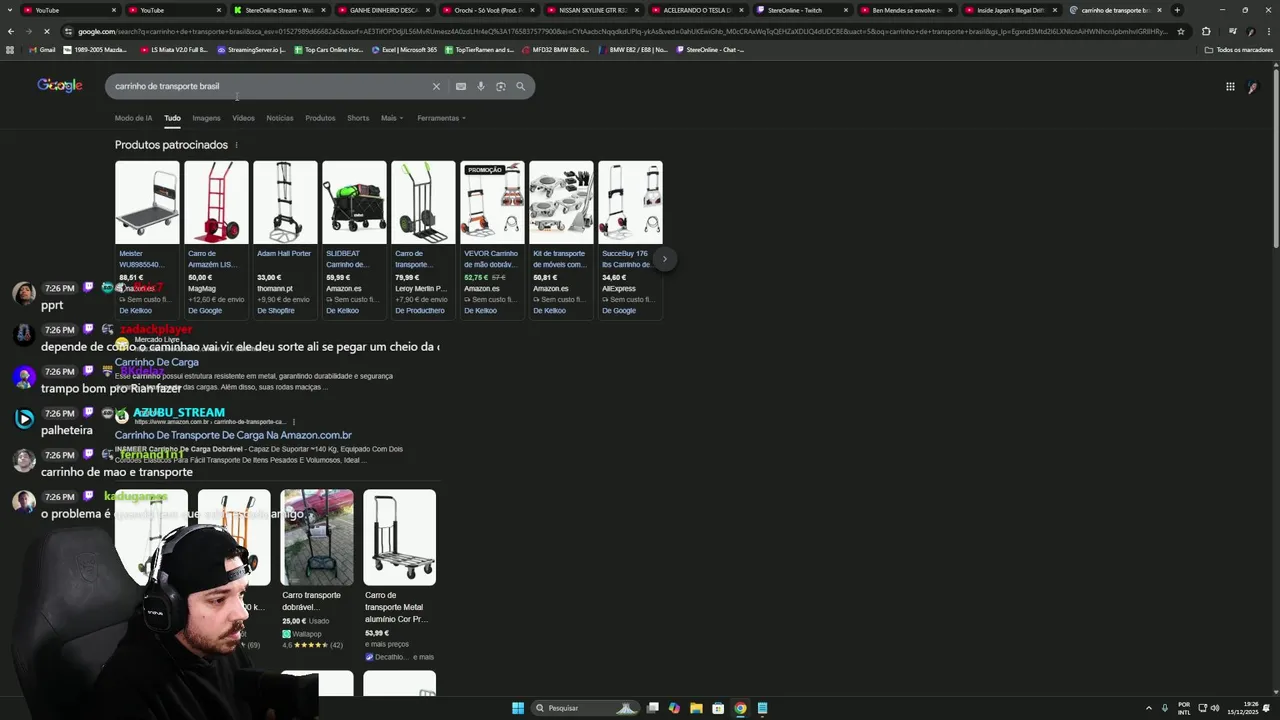This screenshot has width=1280, height=720.
Task: Open Microsoft Store from the taskbar
Action: pos(718,708)
